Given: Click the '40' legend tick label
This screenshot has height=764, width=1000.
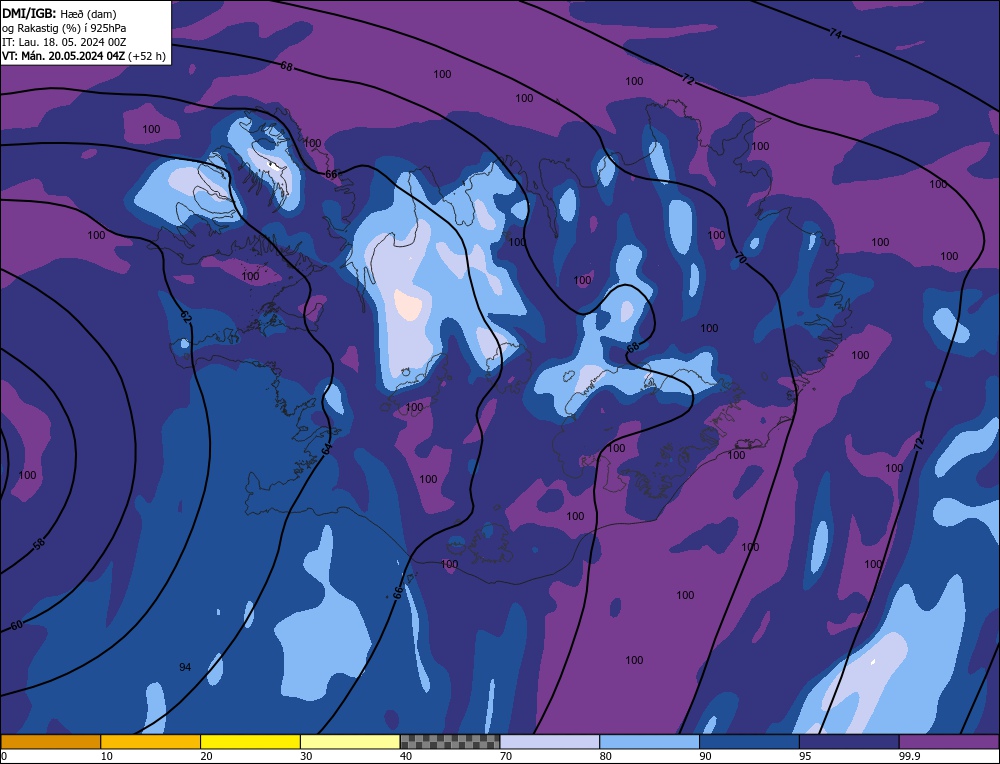Looking at the screenshot, I should point(406,756).
